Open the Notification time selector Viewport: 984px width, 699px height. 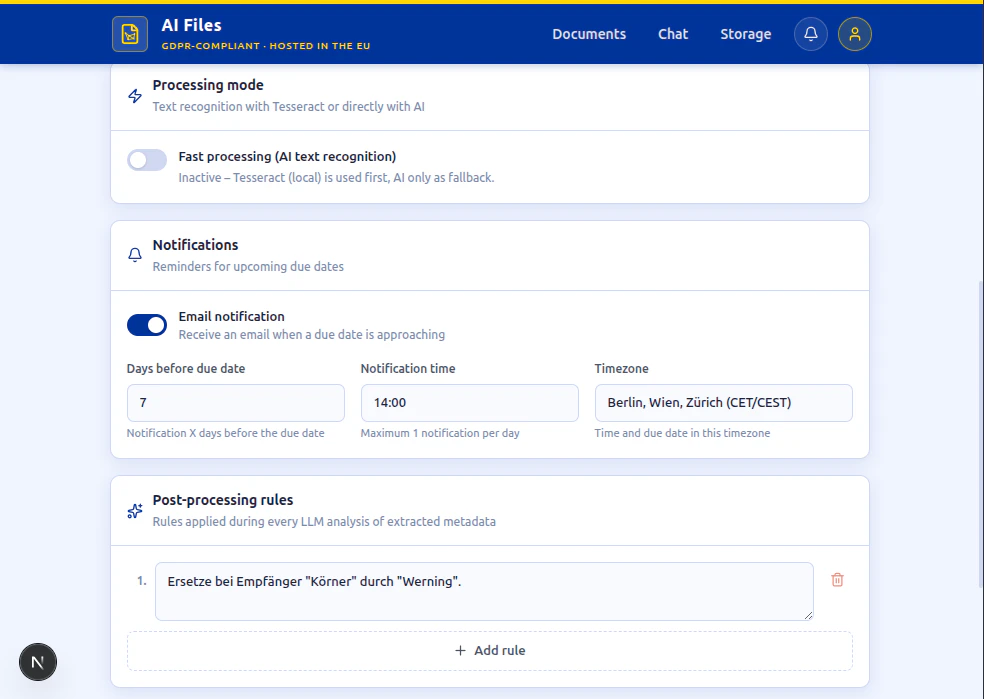(469, 402)
